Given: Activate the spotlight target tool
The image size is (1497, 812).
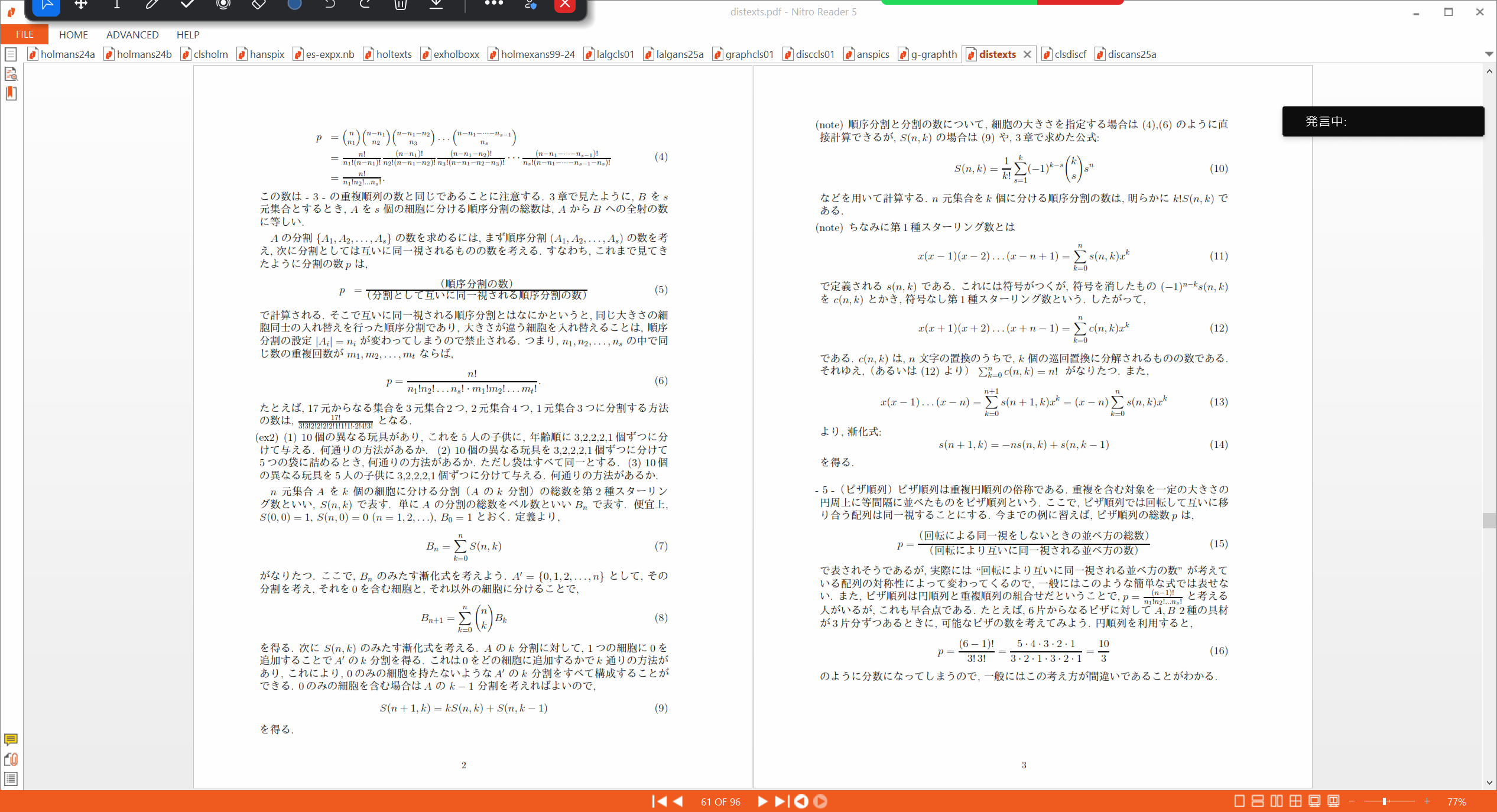Looking at the screenshot, I should (223, 5).
